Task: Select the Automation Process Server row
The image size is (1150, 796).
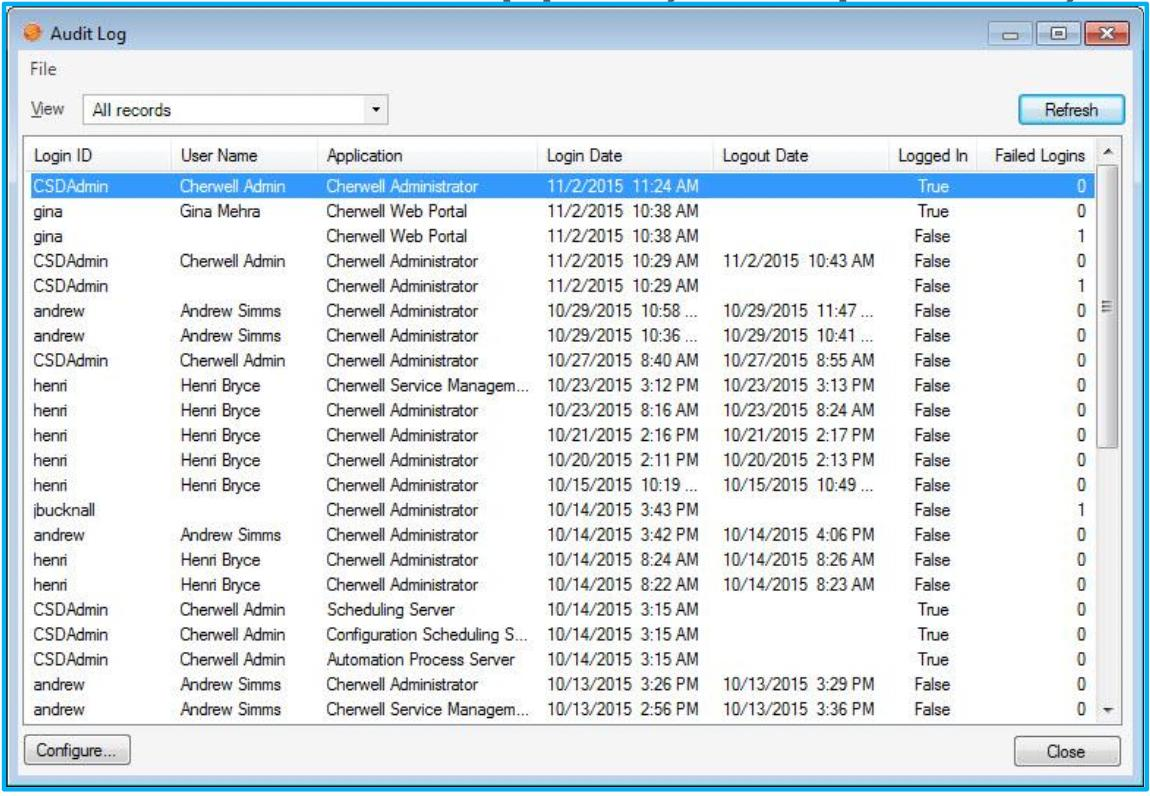Action: 562,660
